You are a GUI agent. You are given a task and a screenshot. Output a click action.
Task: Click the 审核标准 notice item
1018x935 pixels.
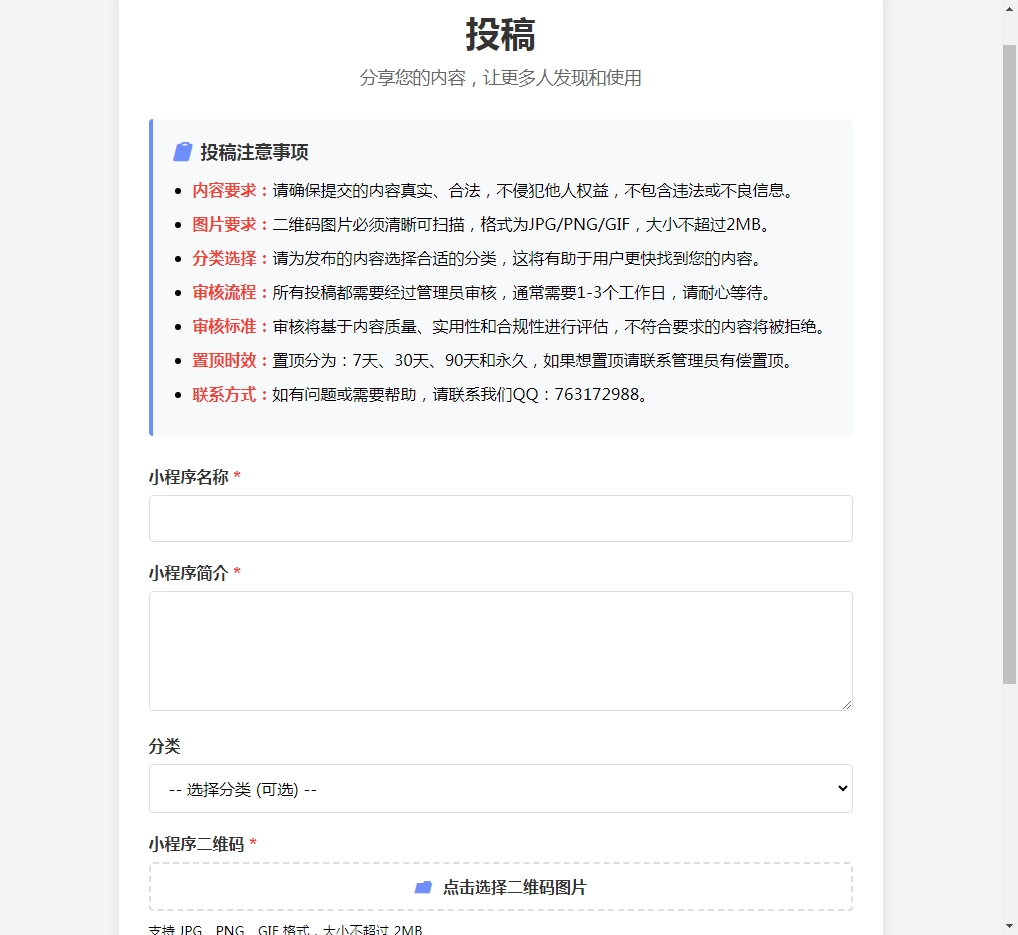click(226, 326)
